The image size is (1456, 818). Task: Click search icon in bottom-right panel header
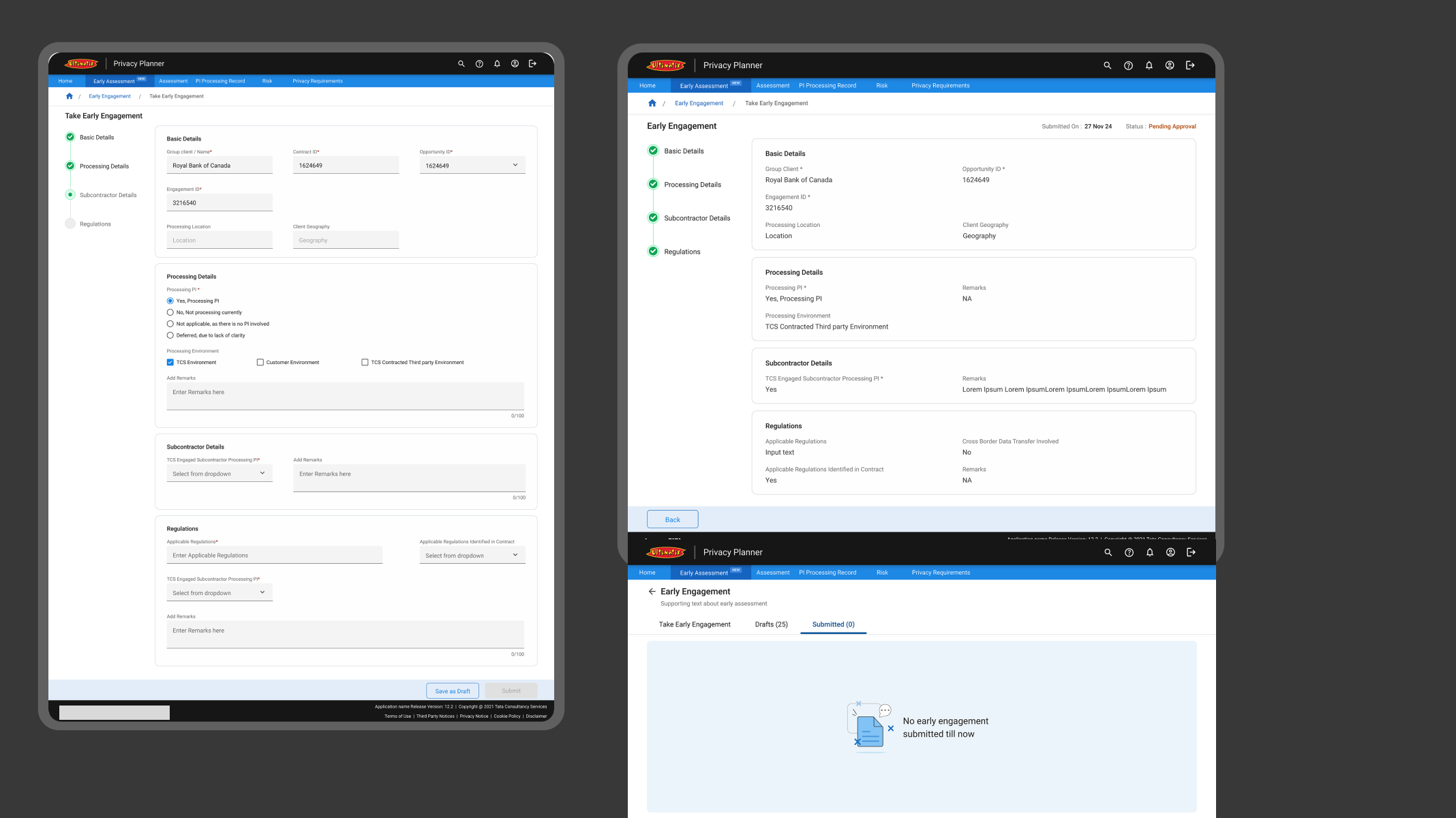(x=1108, y=552)
